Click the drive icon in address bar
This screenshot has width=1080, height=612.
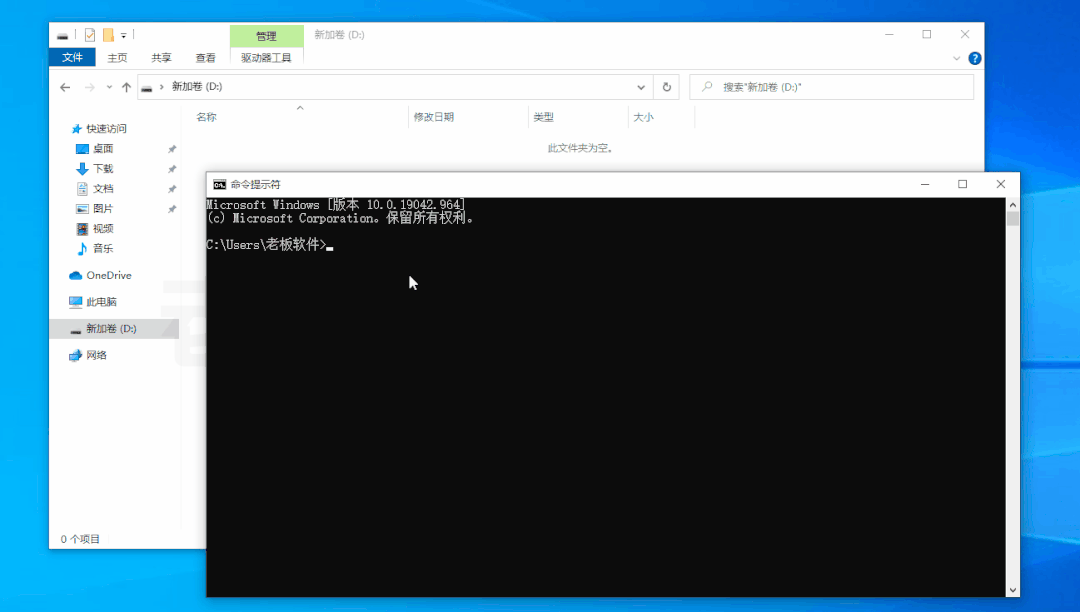[x=147, y=87]
